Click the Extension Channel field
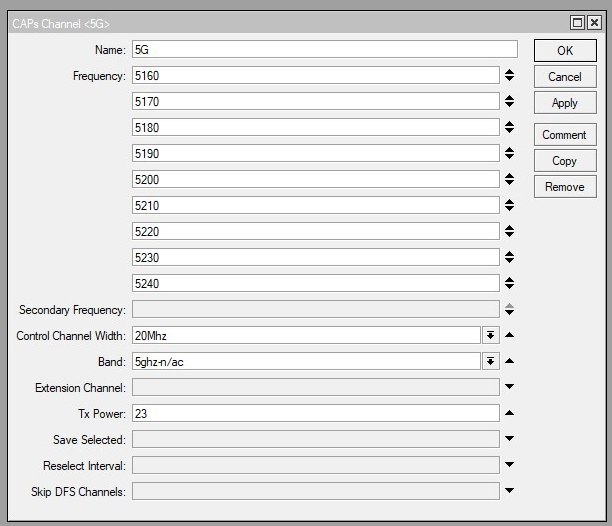 tap(315, 387)
